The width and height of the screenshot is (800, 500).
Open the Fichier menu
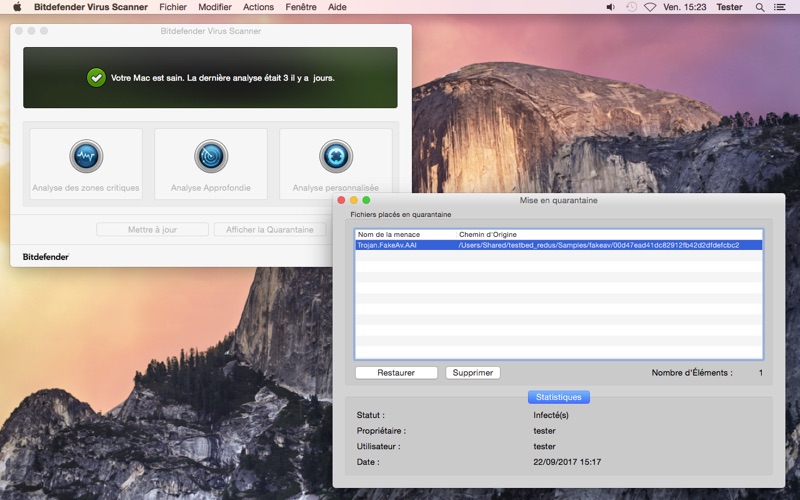(x=173, y=7)
